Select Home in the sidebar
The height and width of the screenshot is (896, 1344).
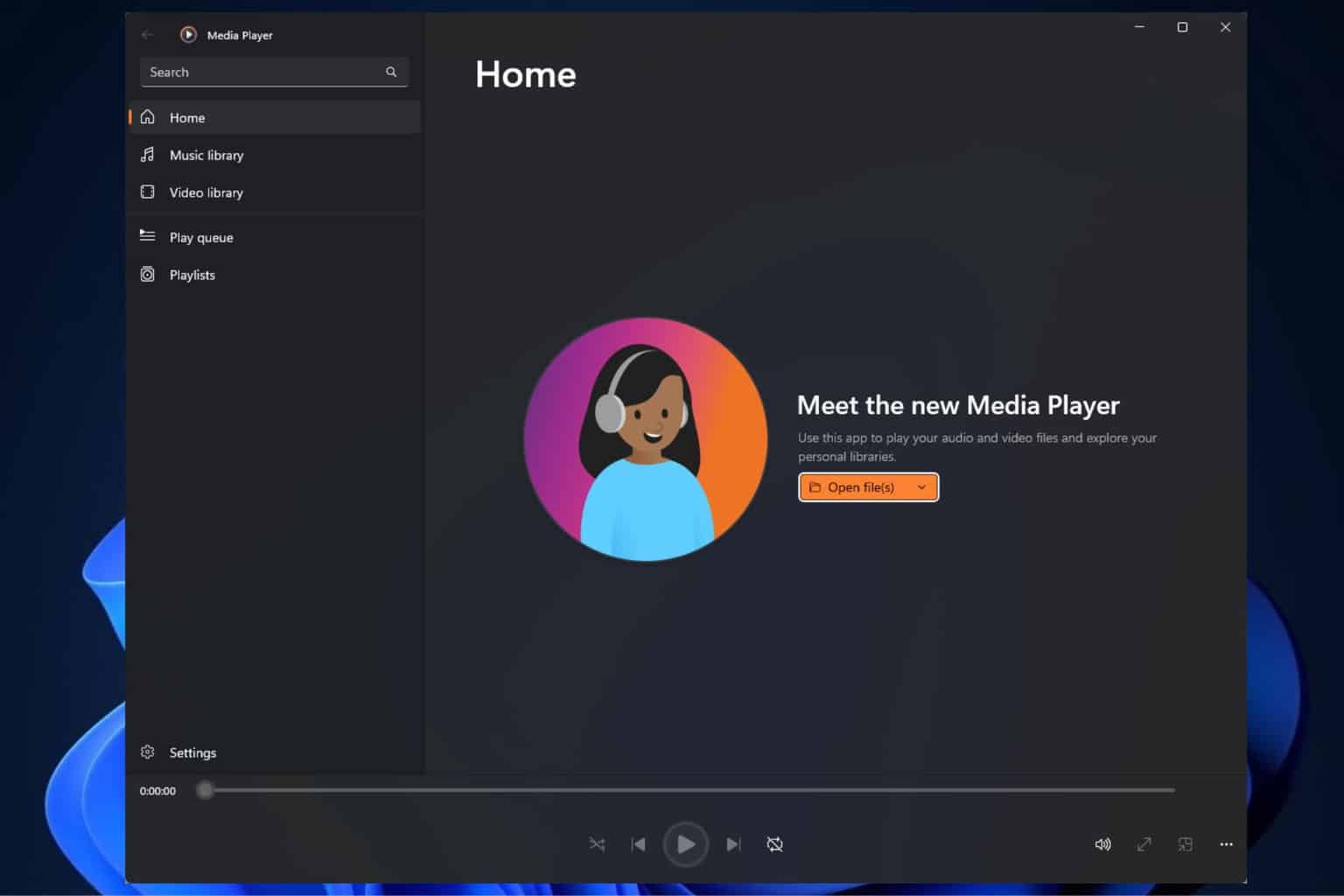(275, 117)
